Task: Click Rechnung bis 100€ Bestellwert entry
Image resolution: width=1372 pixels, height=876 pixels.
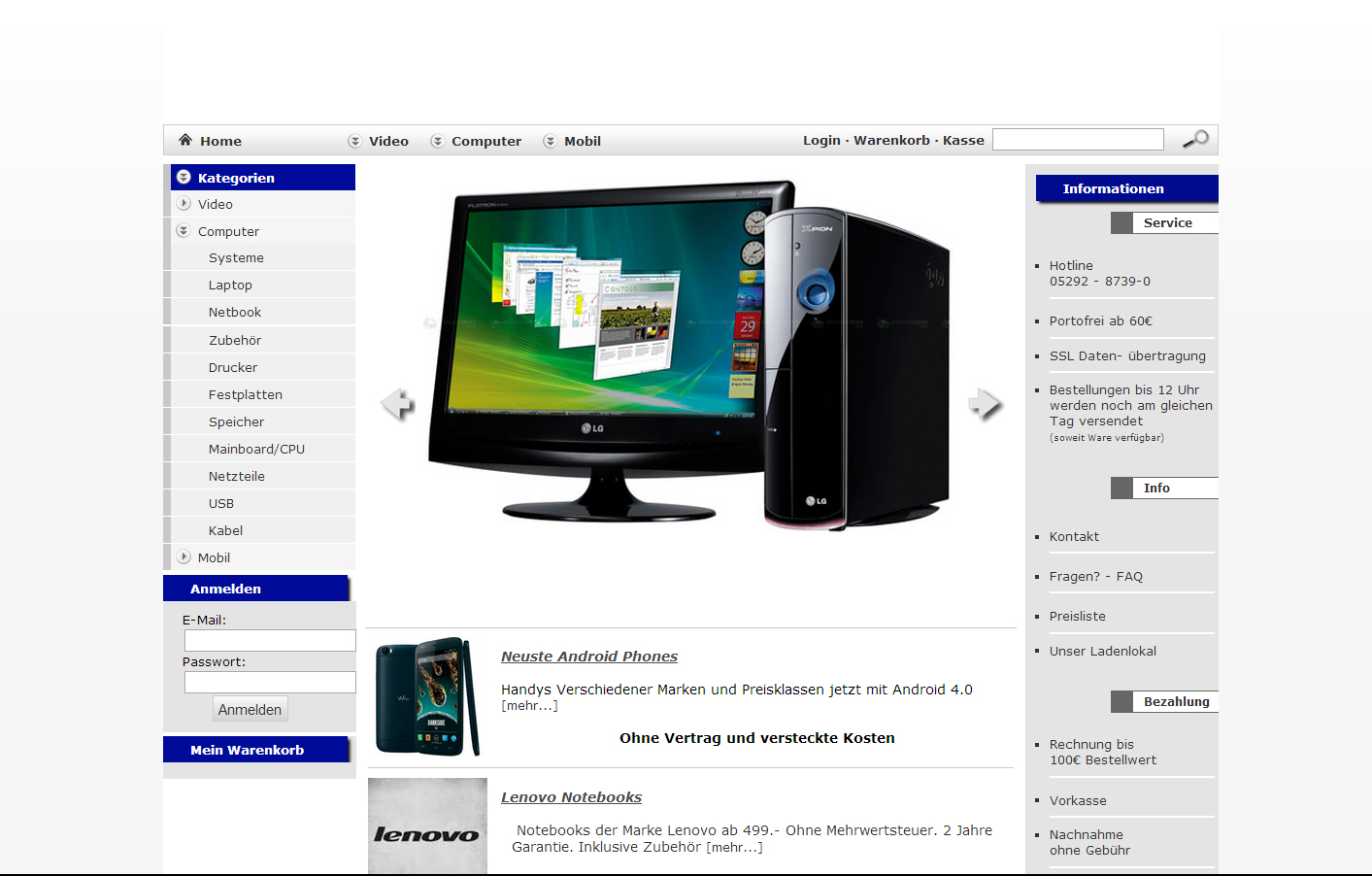Action: tap(1102, 752)
